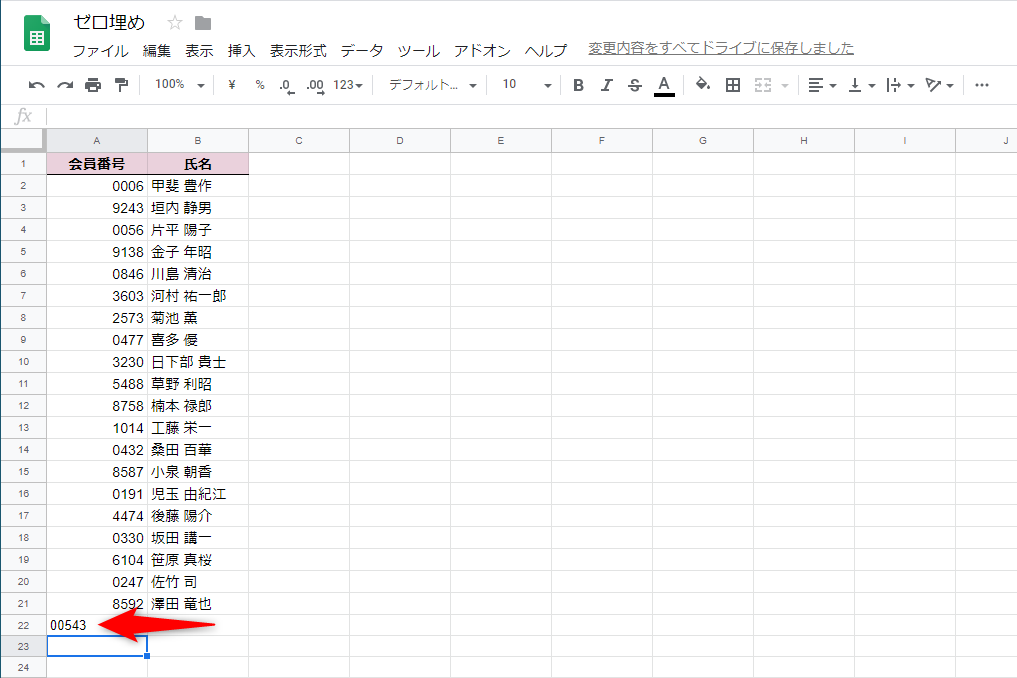The height and width of the screenshot is (678, 1017).
Task: Open text rotation options
Action: (939, 85)
